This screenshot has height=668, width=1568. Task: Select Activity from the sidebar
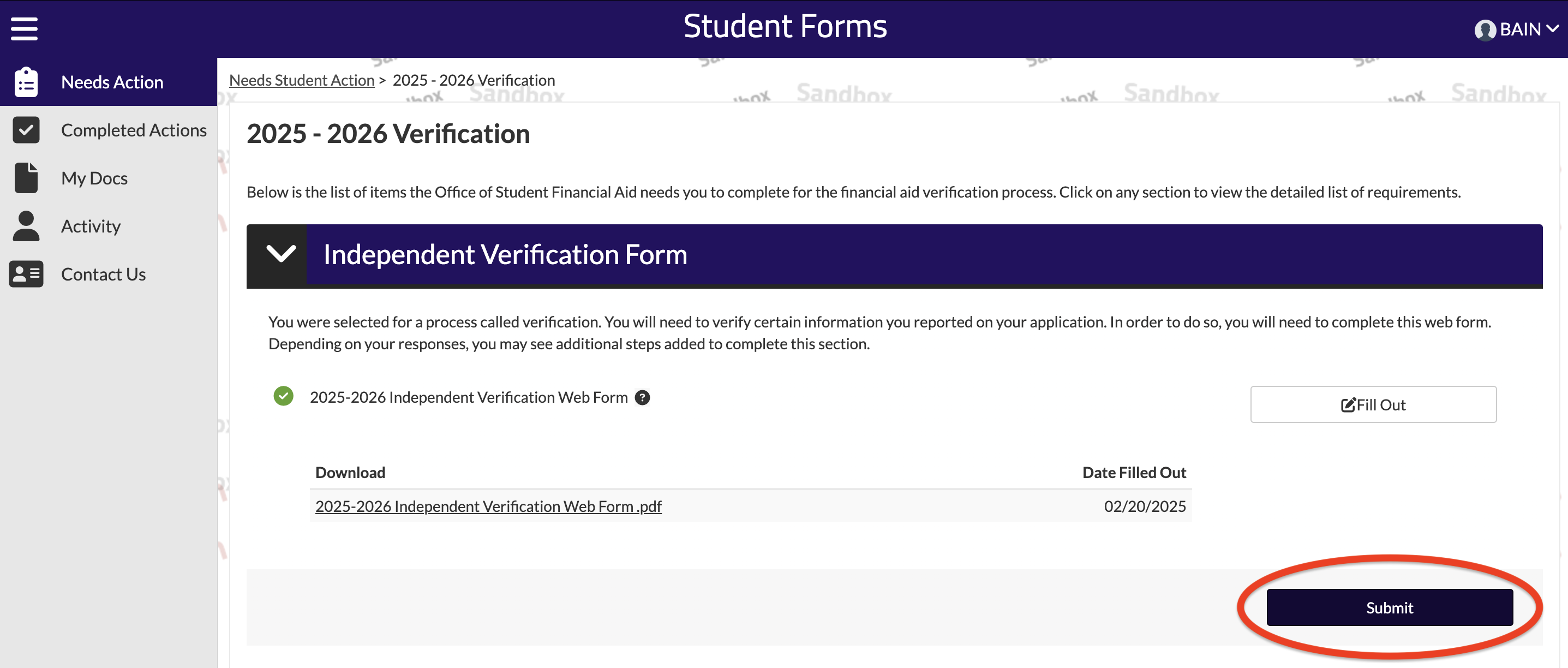pyautogui.click(x=90, y=226)
